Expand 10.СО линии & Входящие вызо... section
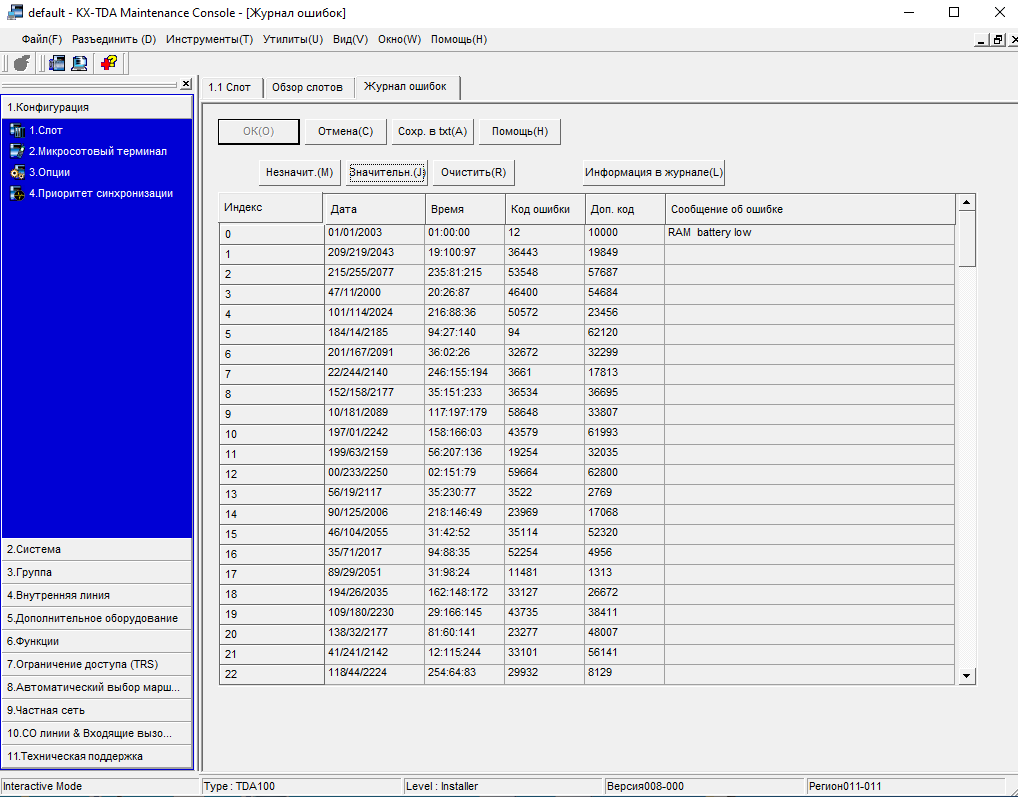Image resolution: width=1018 pixels, height=797 pixels. (97, 733)
